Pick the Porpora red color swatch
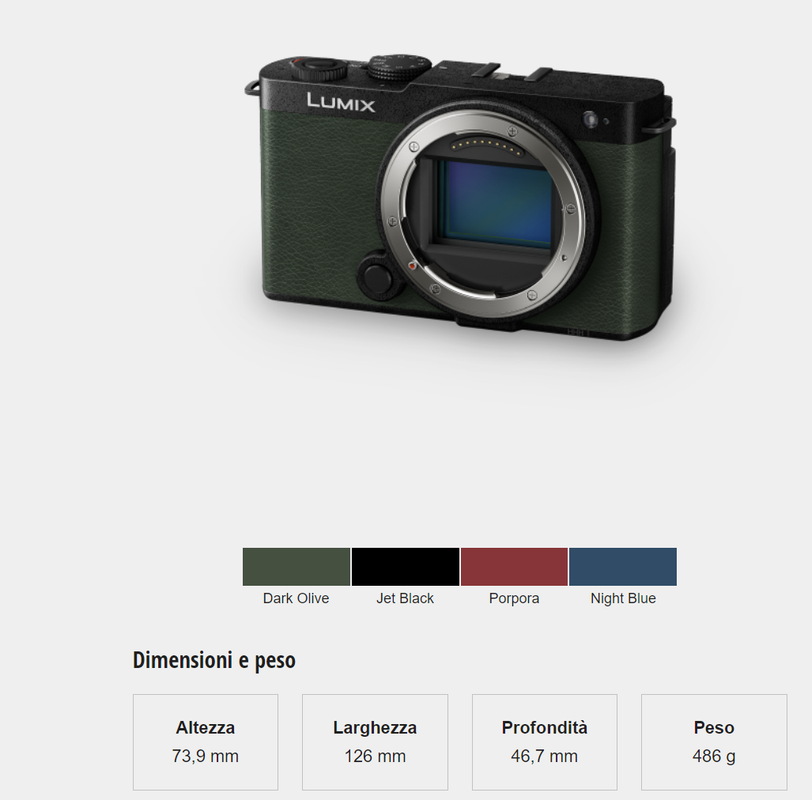 pyautogui.click(x=514, y=566)
